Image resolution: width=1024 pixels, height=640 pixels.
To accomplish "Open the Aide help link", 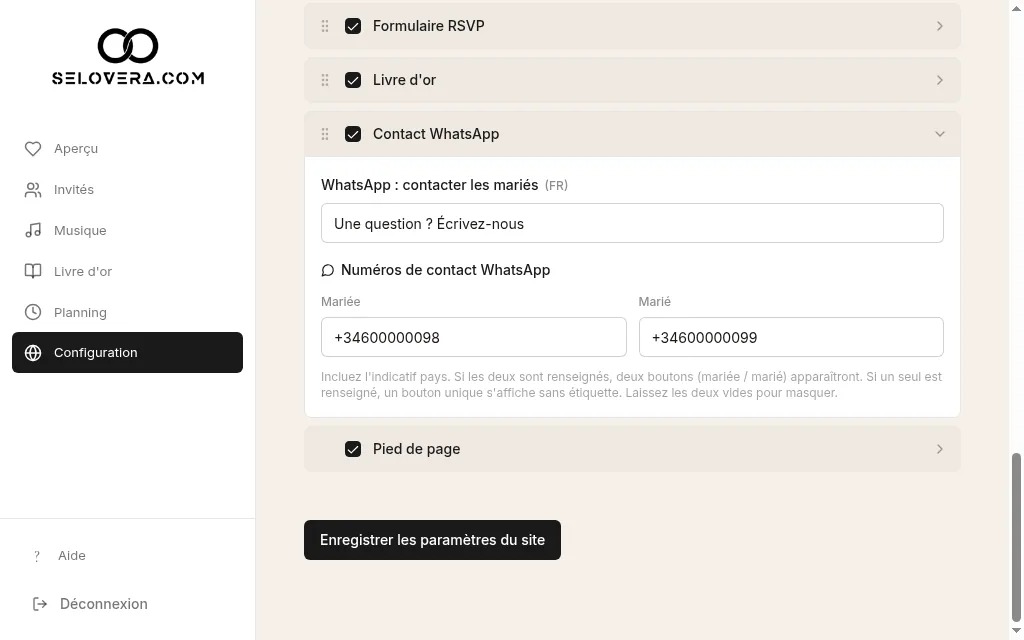I will pyautogui.click(x=72, y=556).
